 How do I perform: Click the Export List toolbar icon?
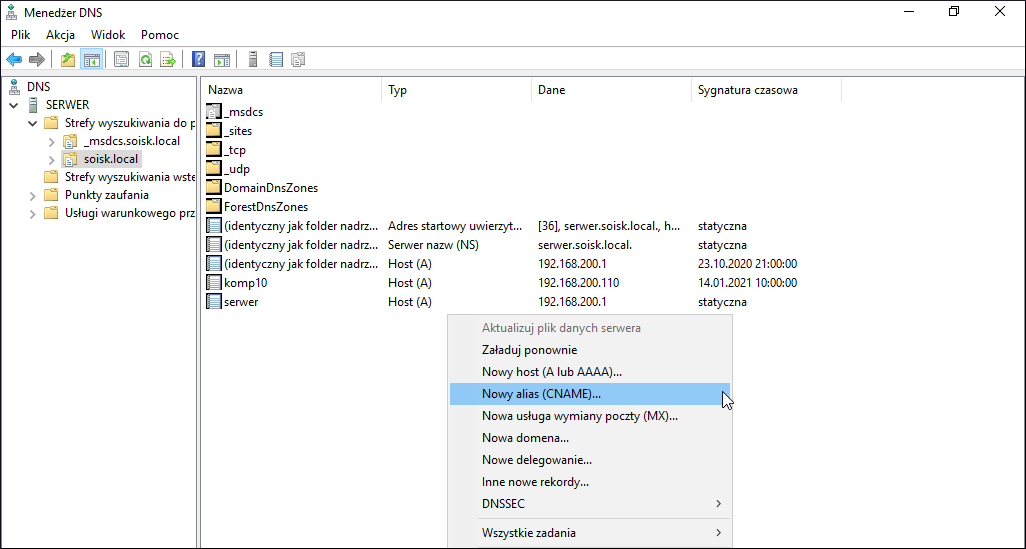click(168, 60)
